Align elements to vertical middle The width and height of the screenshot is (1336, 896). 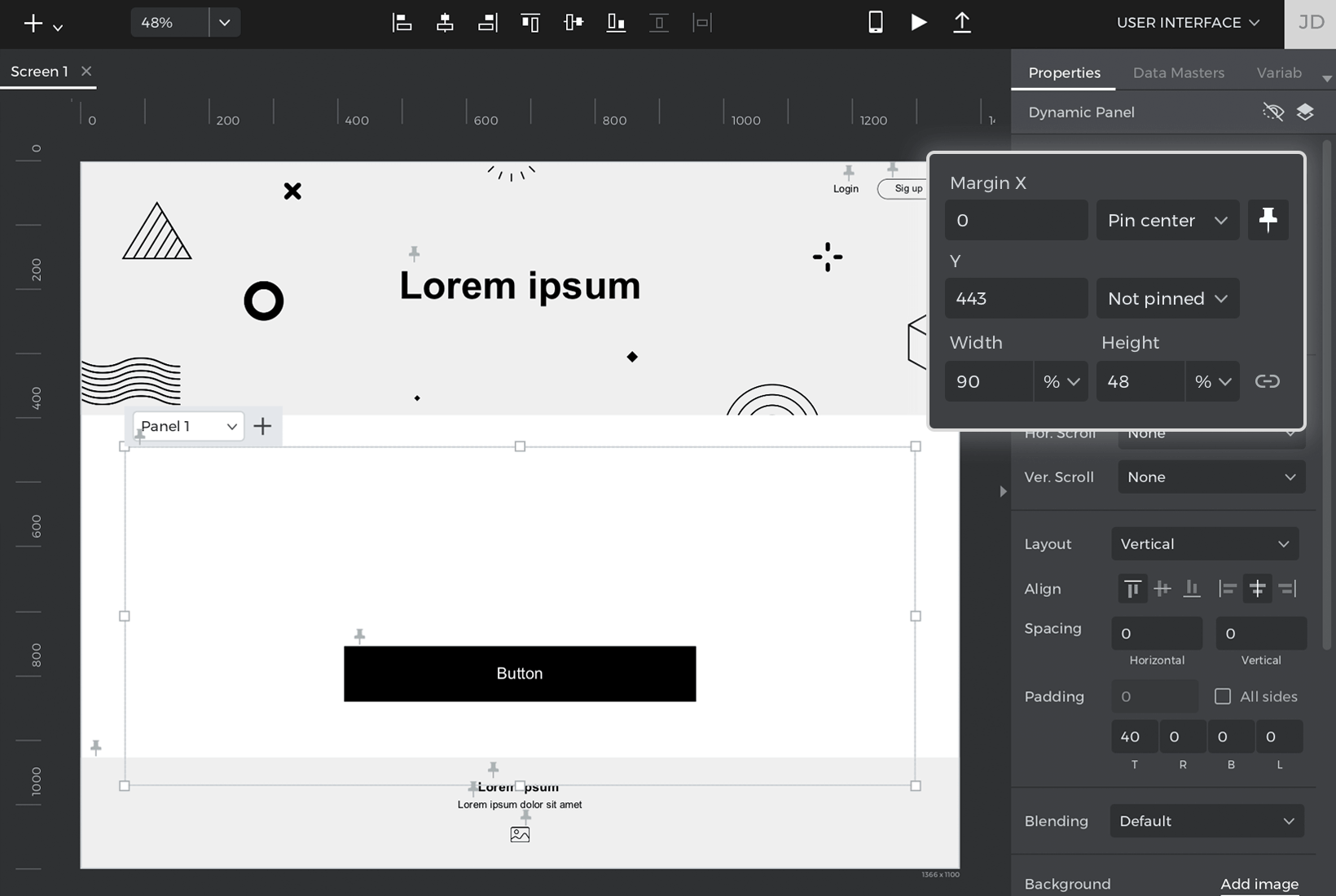(574, 23)
